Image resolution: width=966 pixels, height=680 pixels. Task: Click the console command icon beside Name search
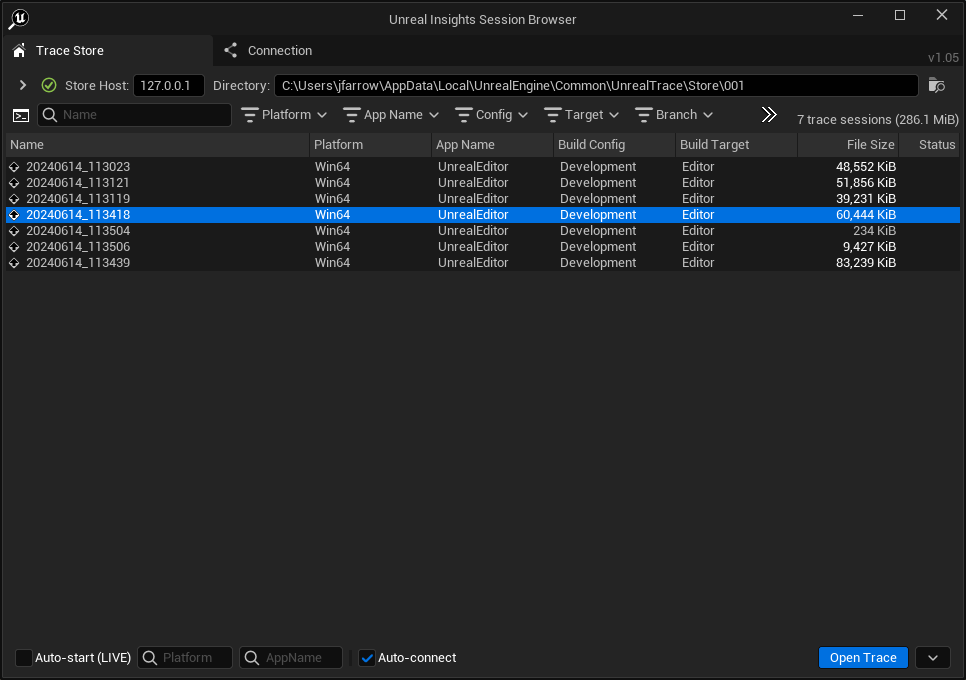21,115
